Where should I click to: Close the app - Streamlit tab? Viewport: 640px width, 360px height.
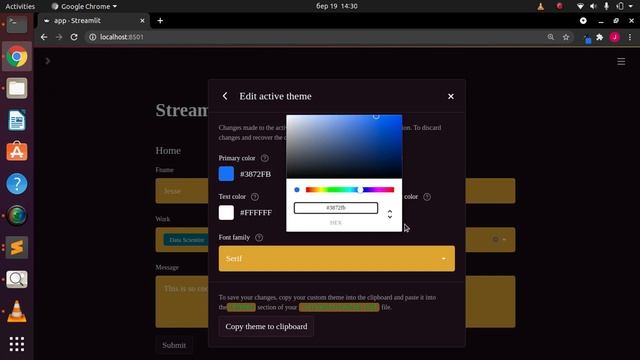coord(142,21)
